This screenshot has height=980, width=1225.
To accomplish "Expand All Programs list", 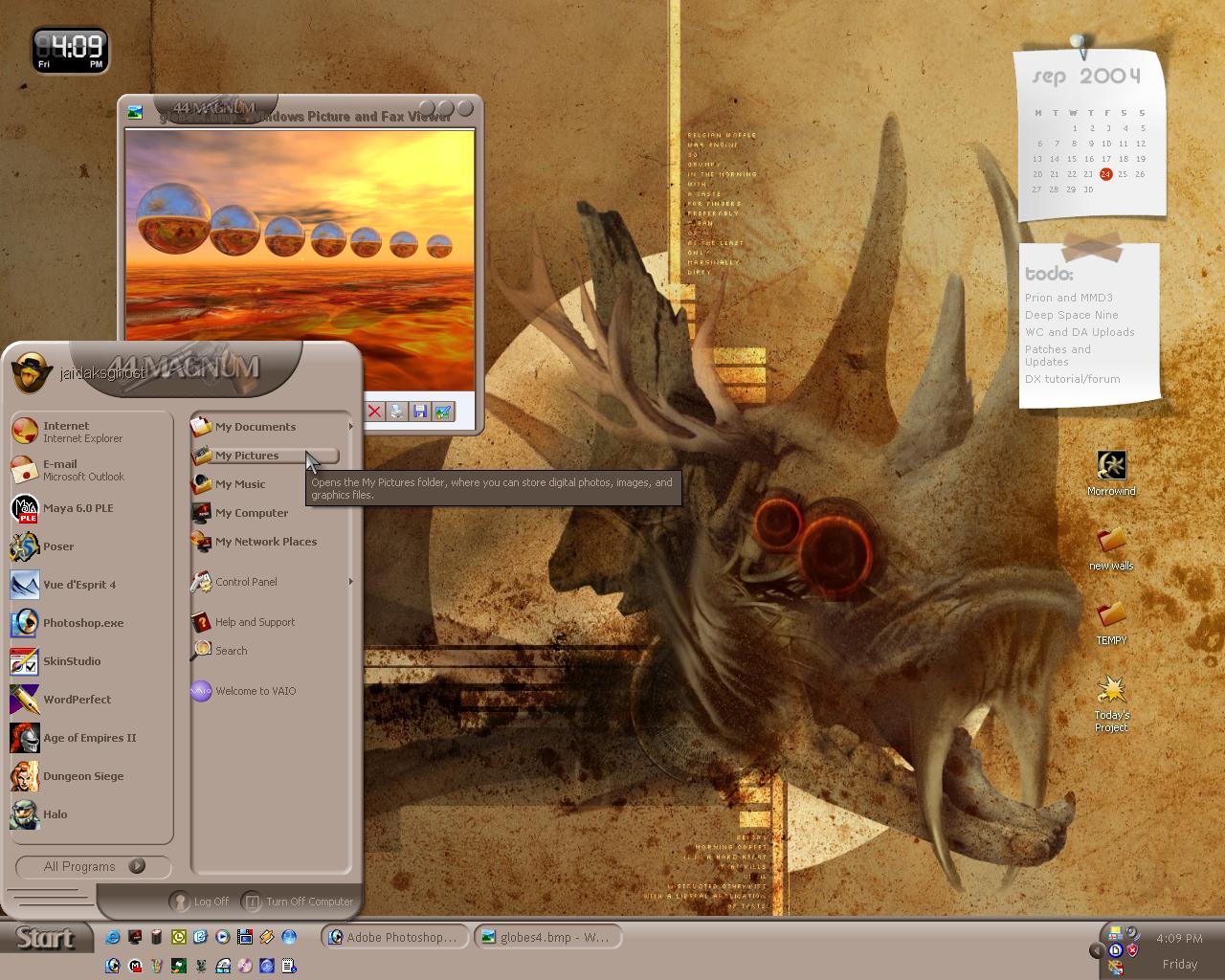I will point(94,866).
